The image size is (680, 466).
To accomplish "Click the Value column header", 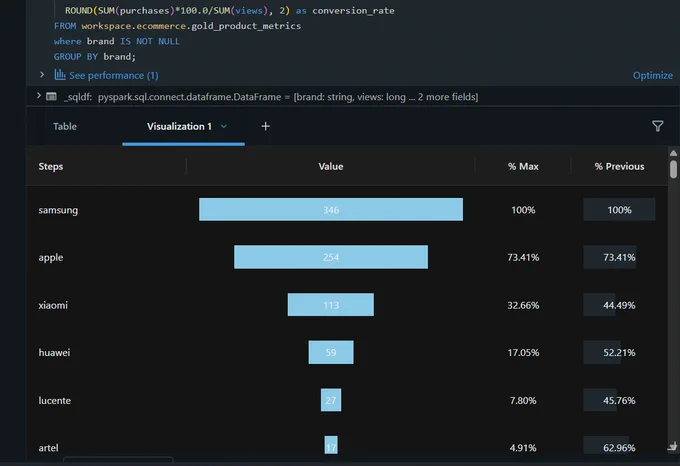I will [x=331, y=166].
